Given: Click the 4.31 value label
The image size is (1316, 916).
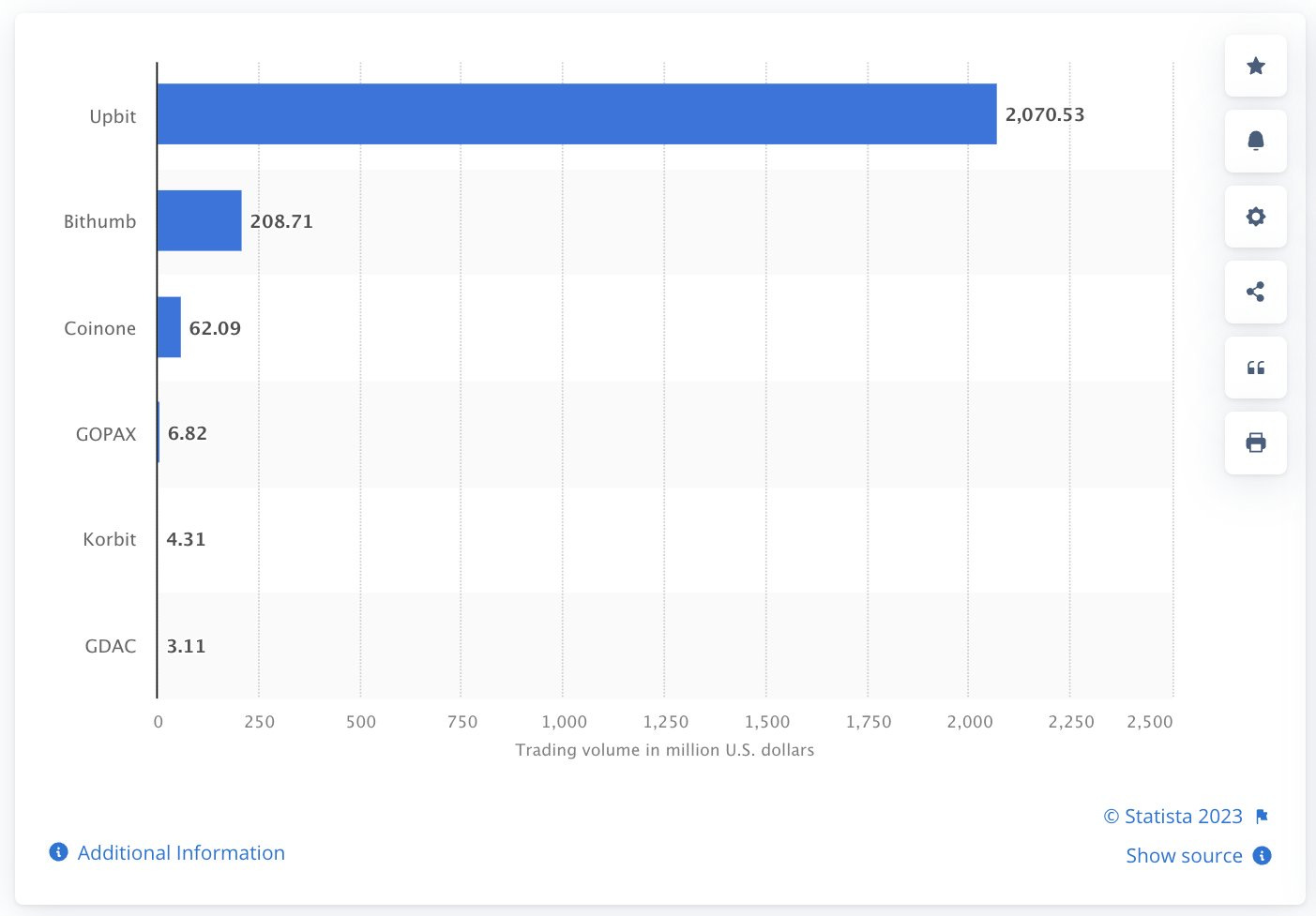Looking at the screenshot, I should (186, 539).
